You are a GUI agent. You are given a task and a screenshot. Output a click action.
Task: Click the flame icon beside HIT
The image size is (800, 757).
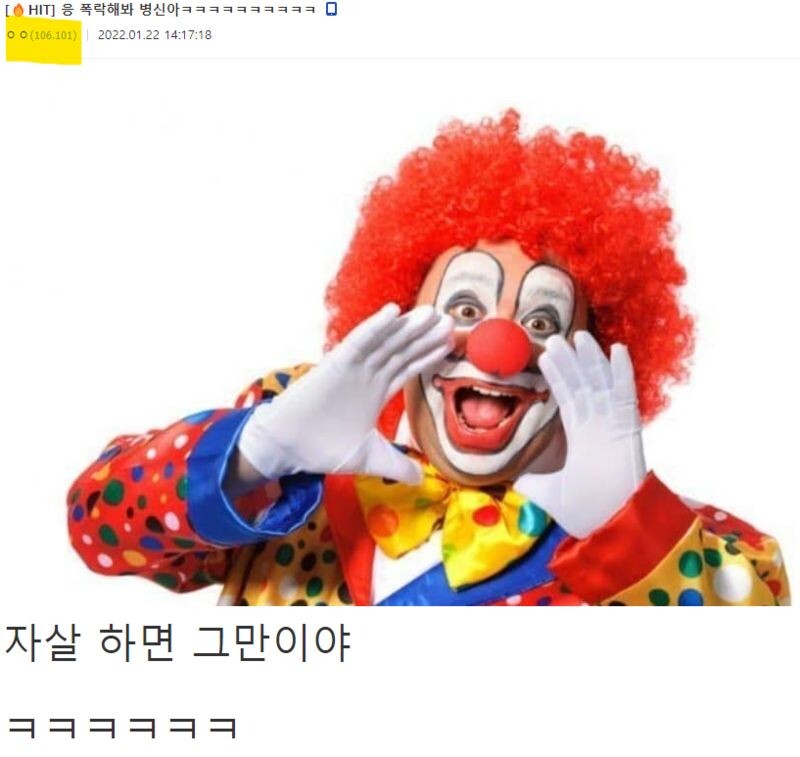[x=18, y=9]
